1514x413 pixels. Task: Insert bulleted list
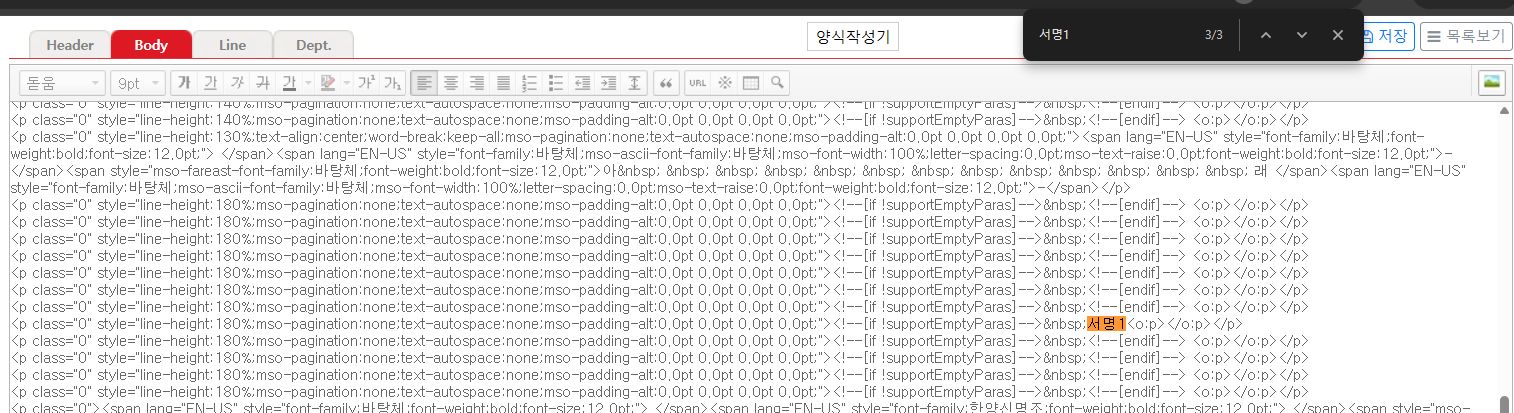[556, 82]
